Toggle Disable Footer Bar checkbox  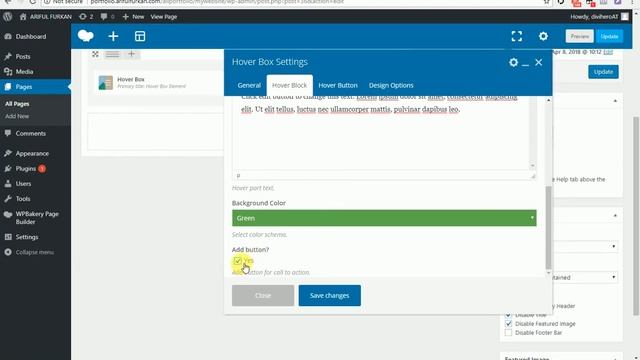(x=508, y=333)
